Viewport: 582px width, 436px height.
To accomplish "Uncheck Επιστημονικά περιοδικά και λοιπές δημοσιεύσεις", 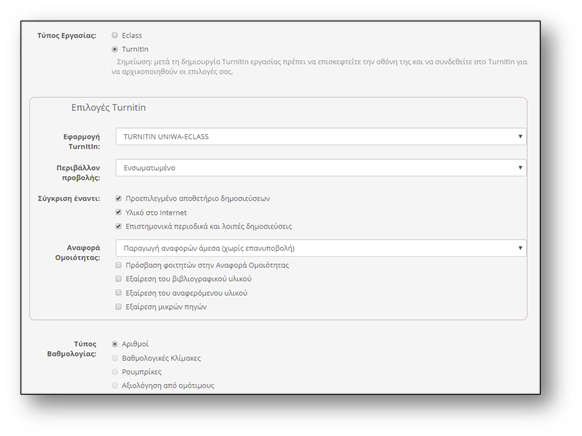I will pos(118,226).
